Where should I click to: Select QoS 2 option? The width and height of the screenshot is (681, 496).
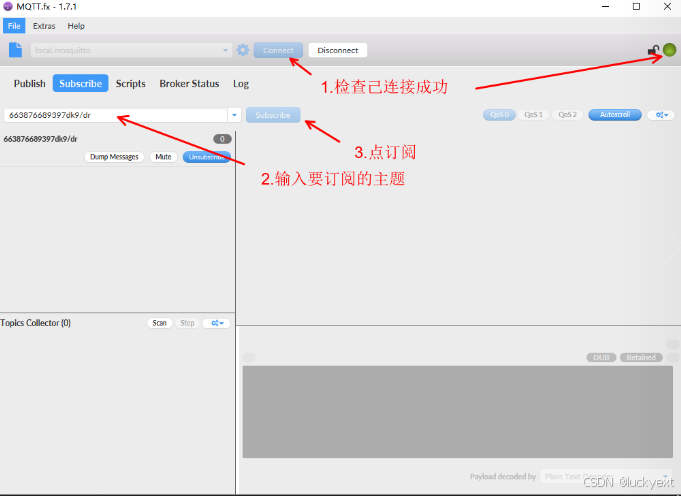[x=567, y=115]
